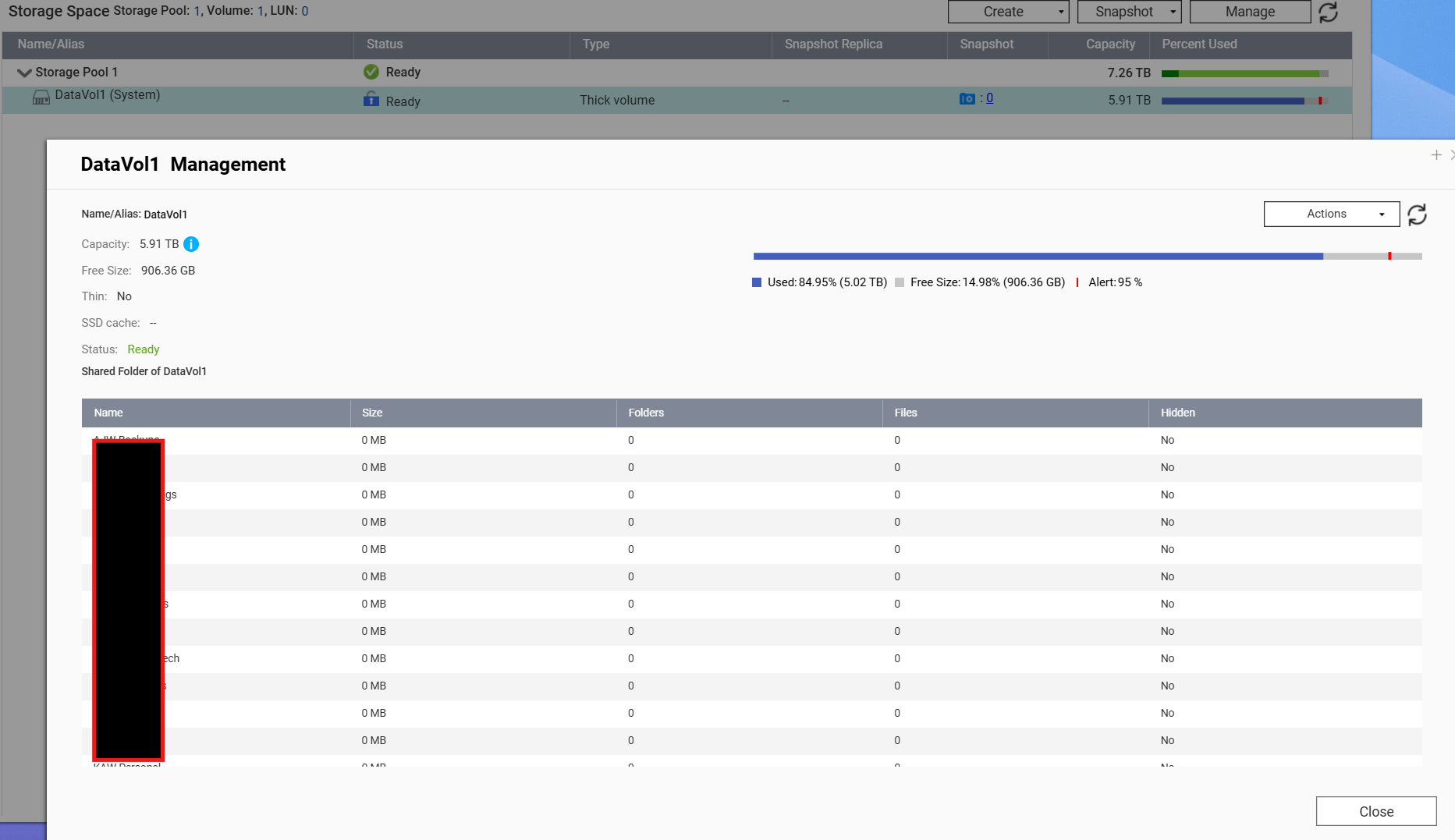Click the 7.26 TB capacity value
The height and width of the screenshot is (840, 1455).
pyautogui.click(x=1129, y=73)
